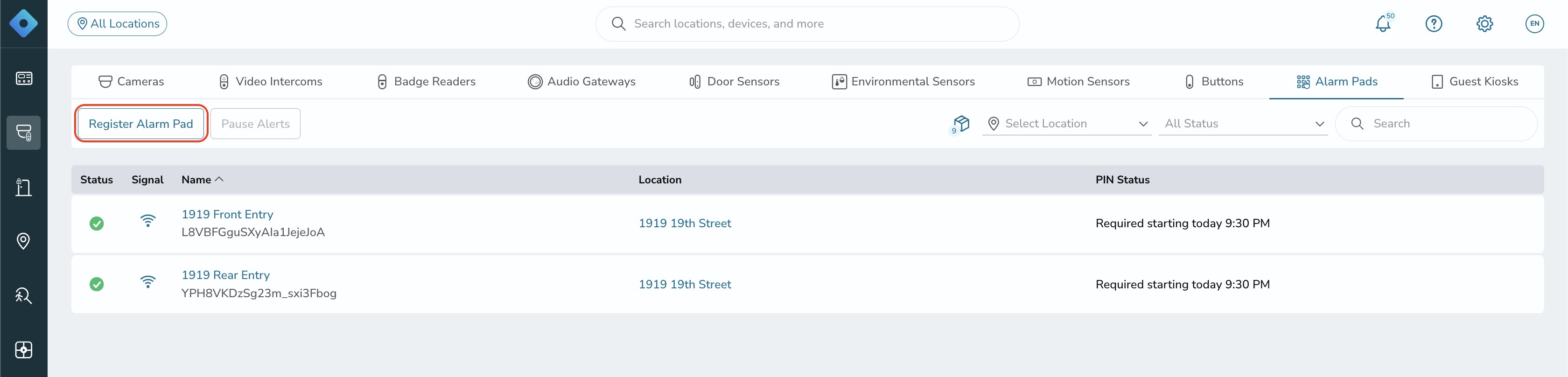Open the devices camera icon in sidebar
The height and width of the screenshot is (377, 1568).
point(24,133)
